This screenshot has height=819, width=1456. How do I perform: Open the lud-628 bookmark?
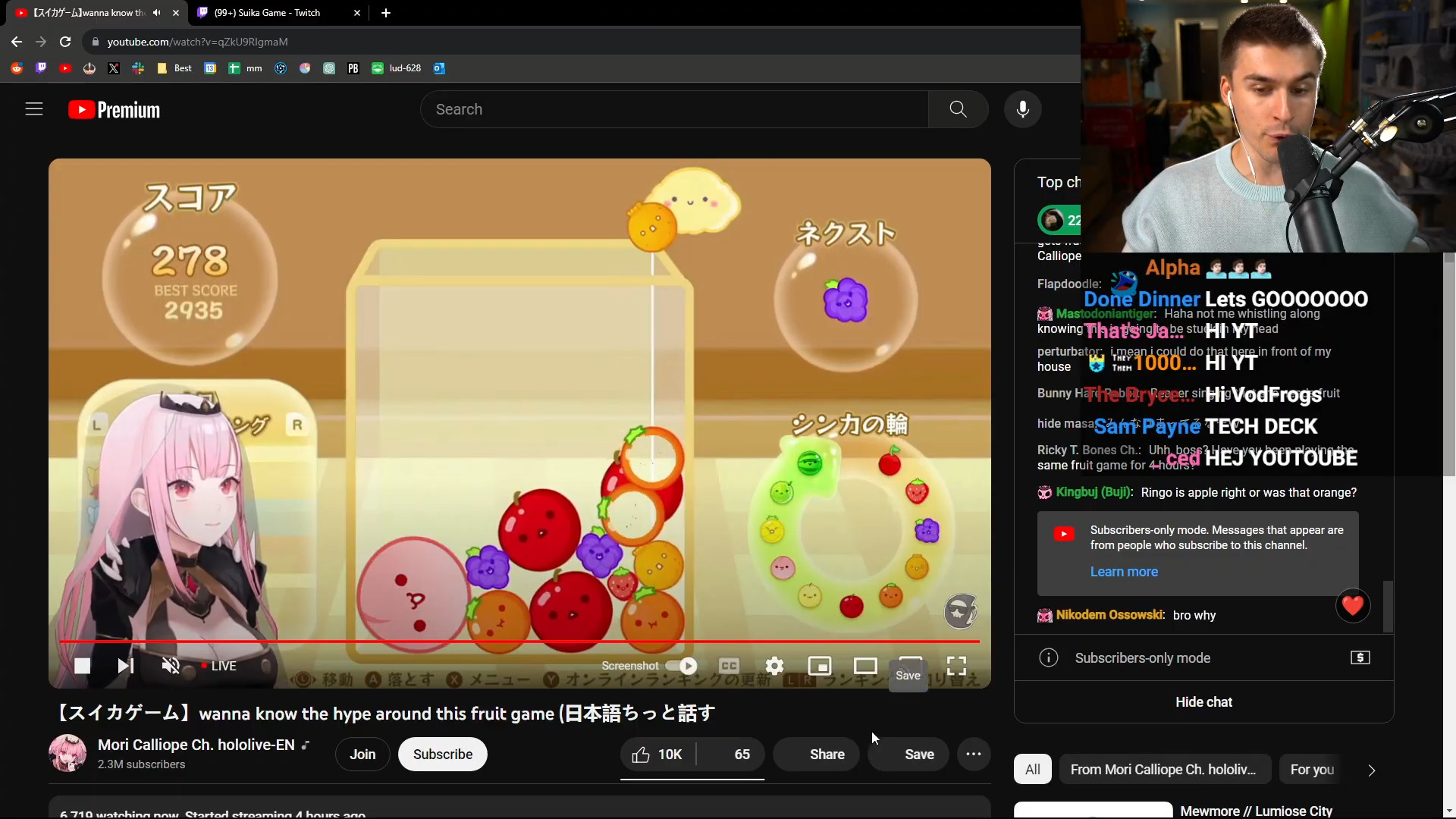(397, 68)
